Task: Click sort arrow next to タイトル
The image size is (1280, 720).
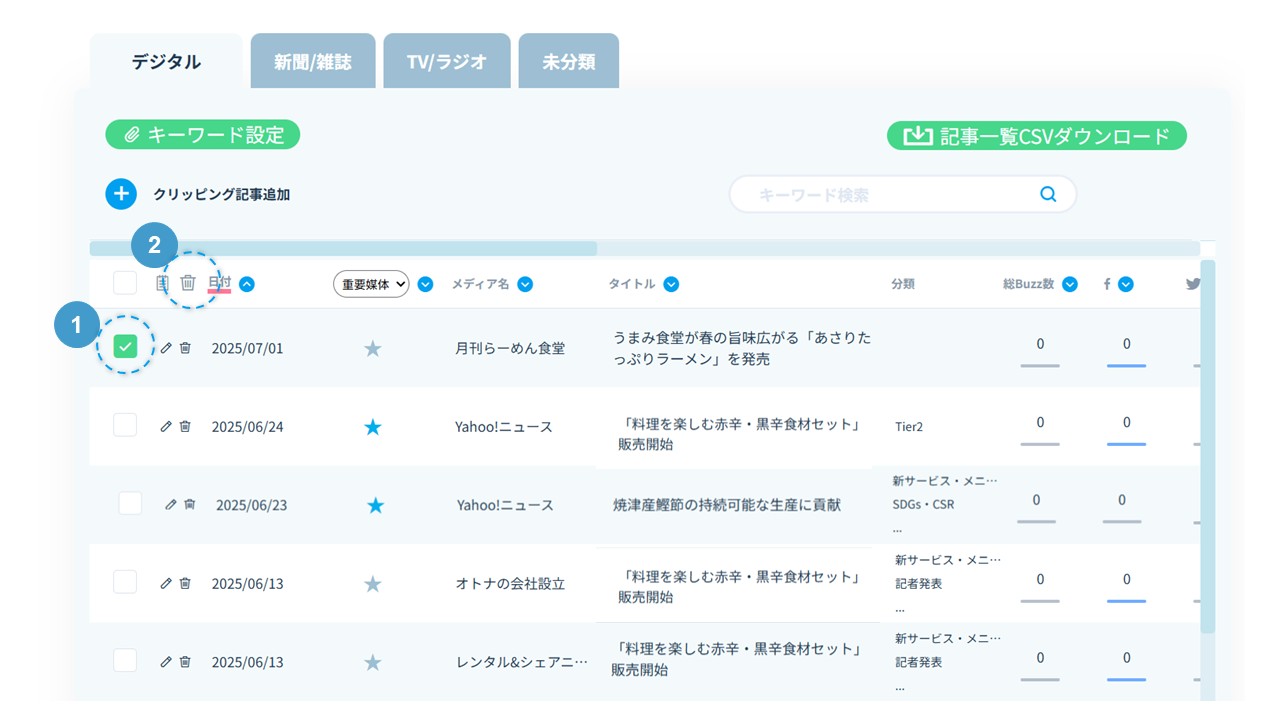Action: point(671,284)
